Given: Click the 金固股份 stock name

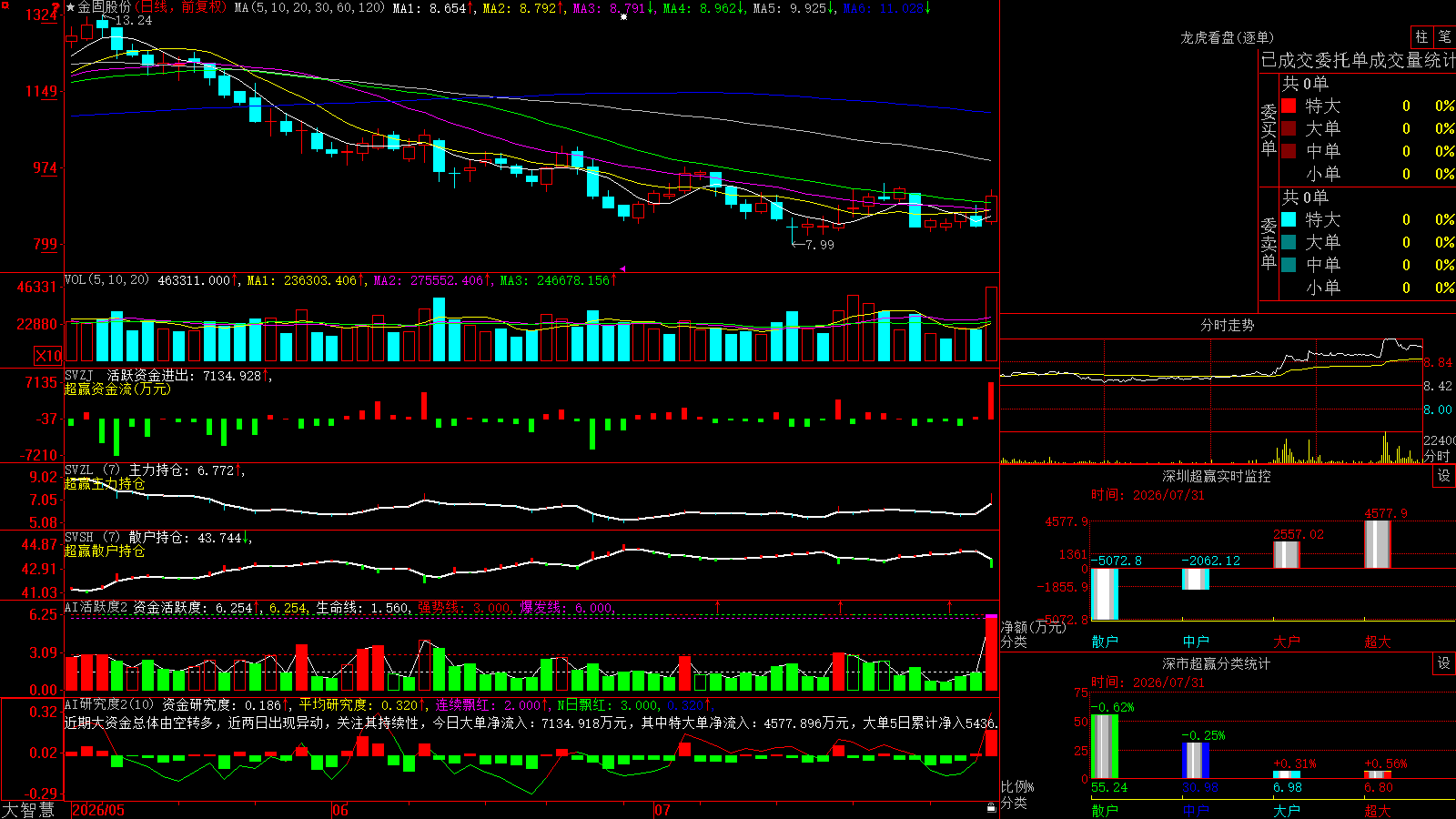Looking at the screenshot, I should [x=105, y=7].
